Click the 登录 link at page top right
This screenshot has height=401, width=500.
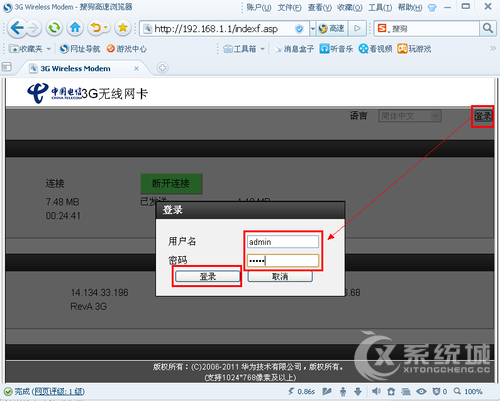(483, 116)
